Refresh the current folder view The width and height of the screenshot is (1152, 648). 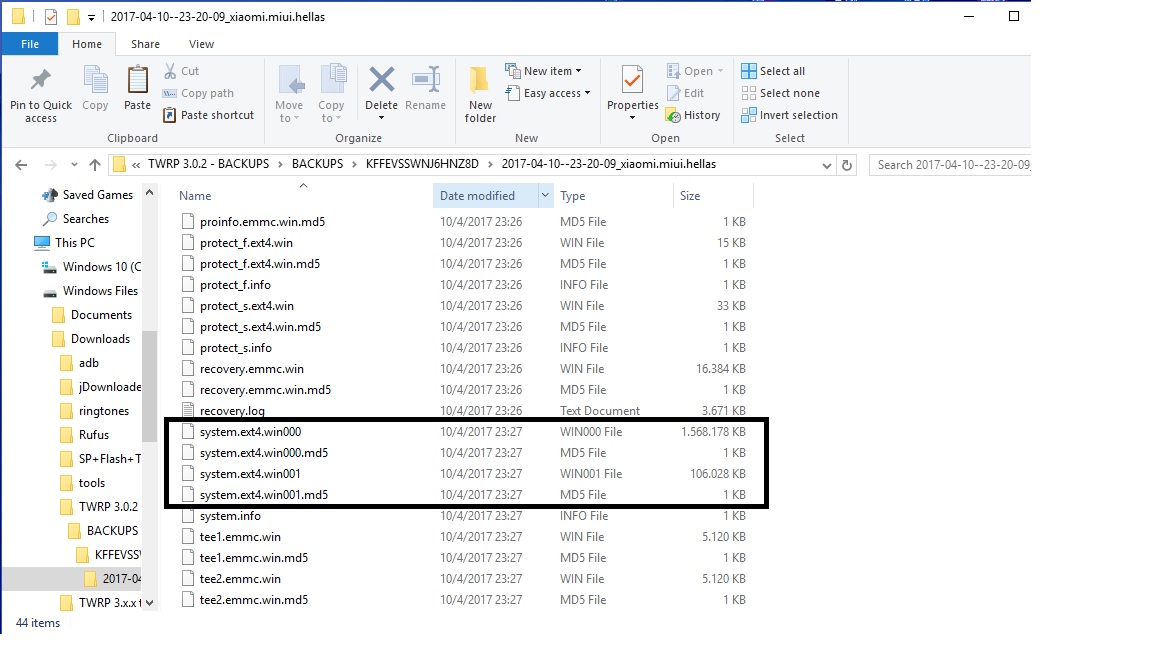848,165
